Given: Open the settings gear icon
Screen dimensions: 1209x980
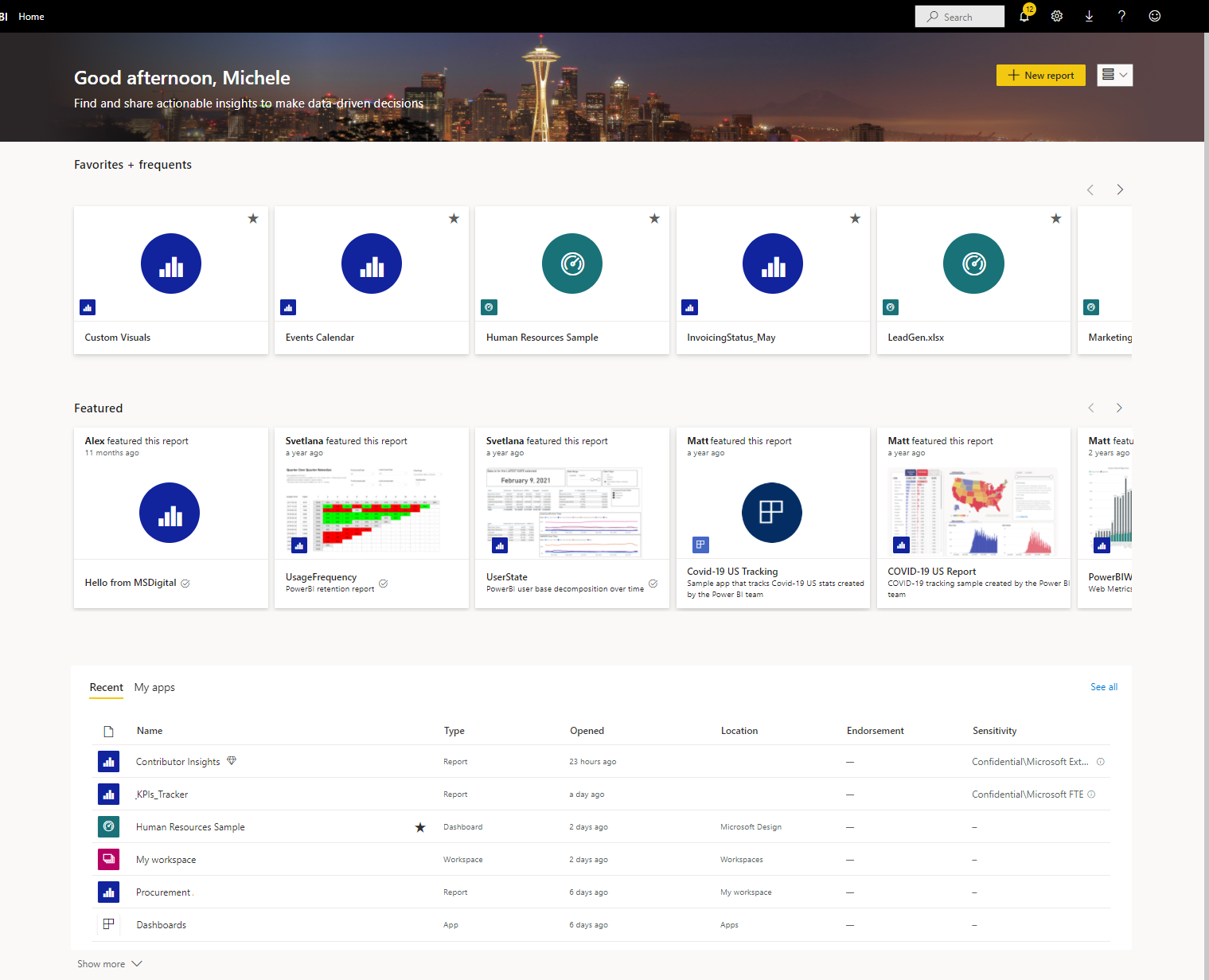Looking at the screenshot, I should (1057, 16).
